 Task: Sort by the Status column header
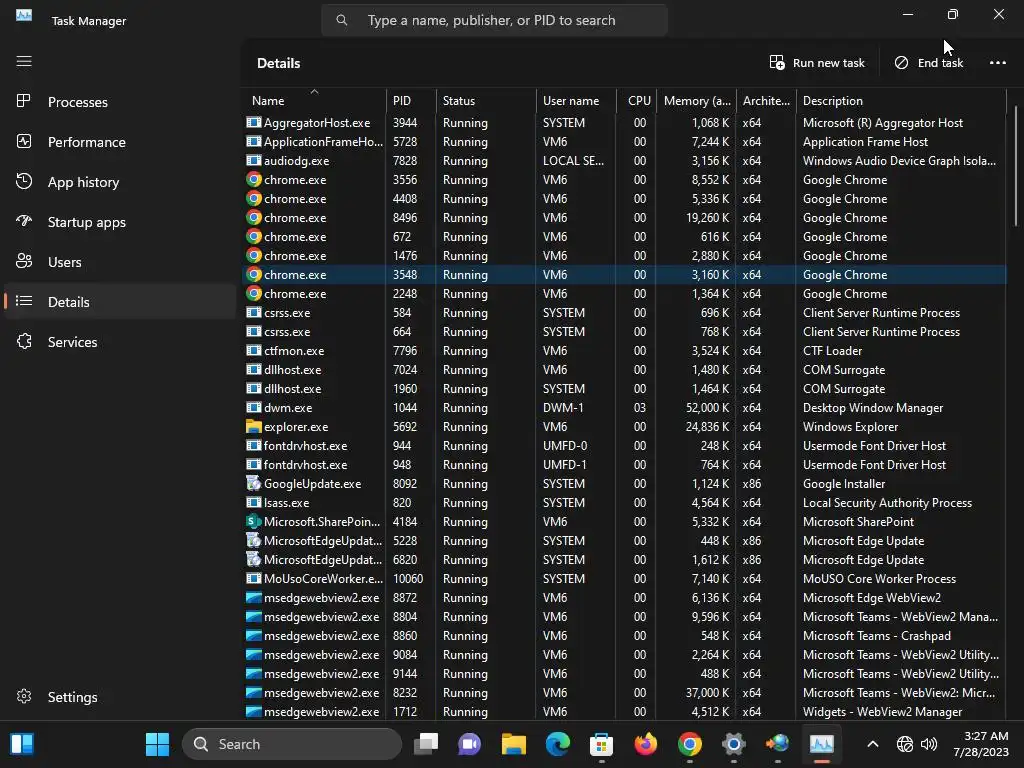coord(486,100)
